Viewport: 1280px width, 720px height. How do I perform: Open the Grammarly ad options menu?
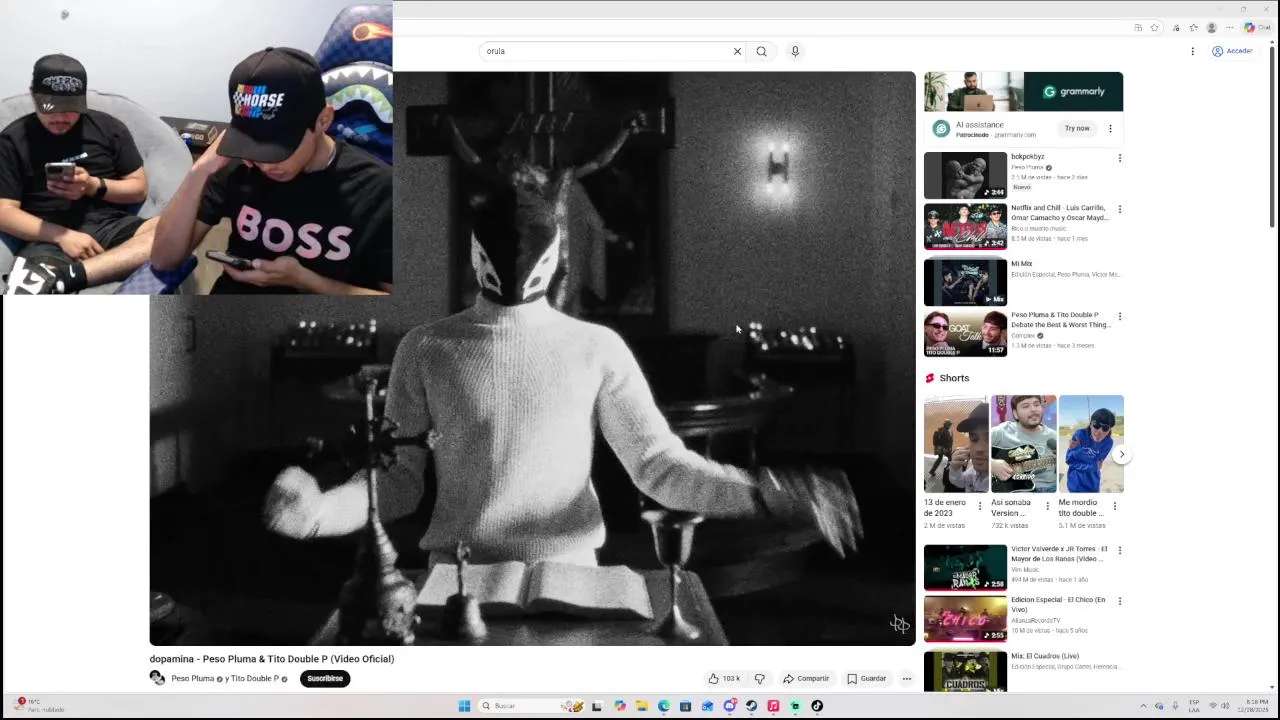tap(1110, 128)
